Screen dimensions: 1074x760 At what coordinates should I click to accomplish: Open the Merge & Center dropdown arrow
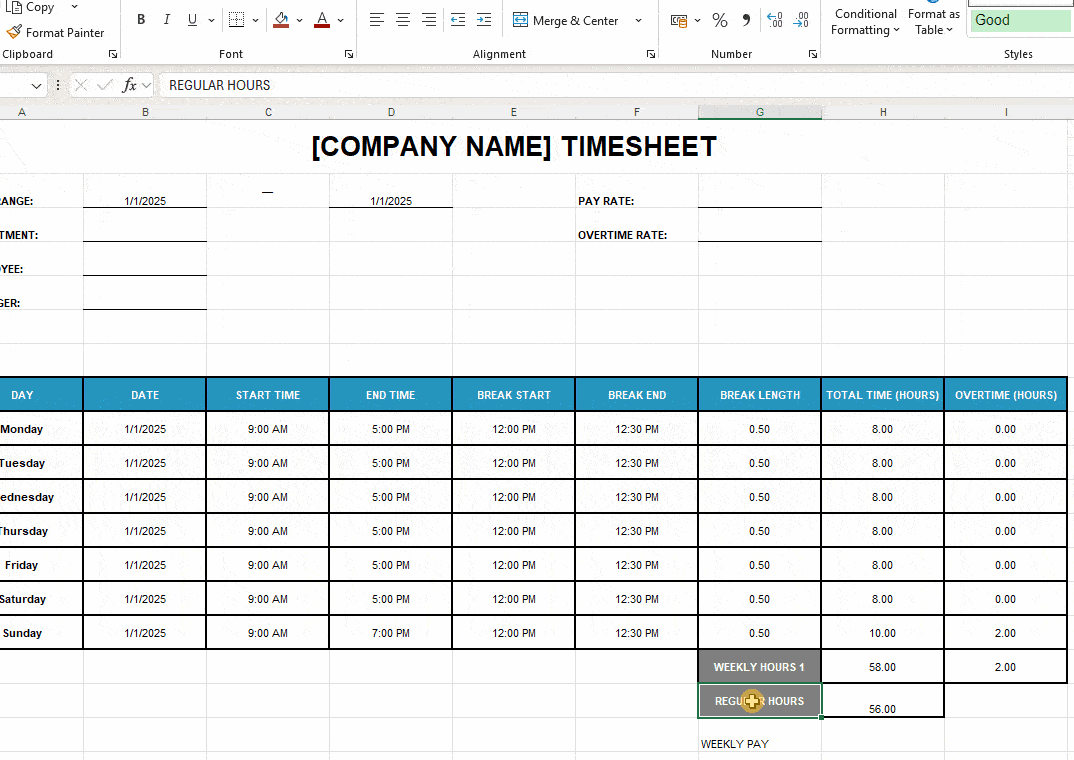[x=638, y=20]
